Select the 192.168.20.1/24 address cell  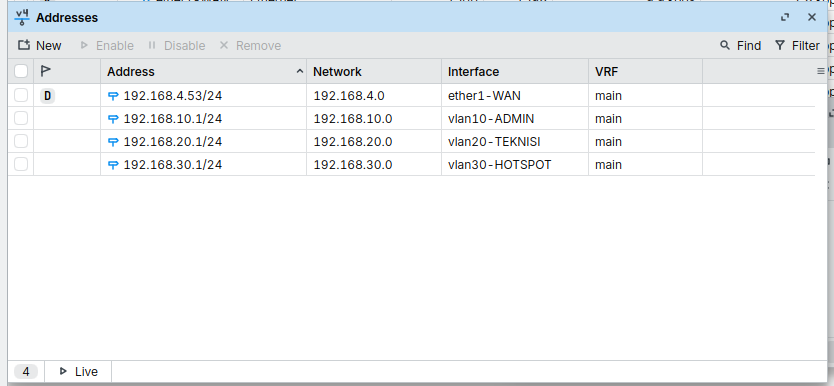pos(203,141)
